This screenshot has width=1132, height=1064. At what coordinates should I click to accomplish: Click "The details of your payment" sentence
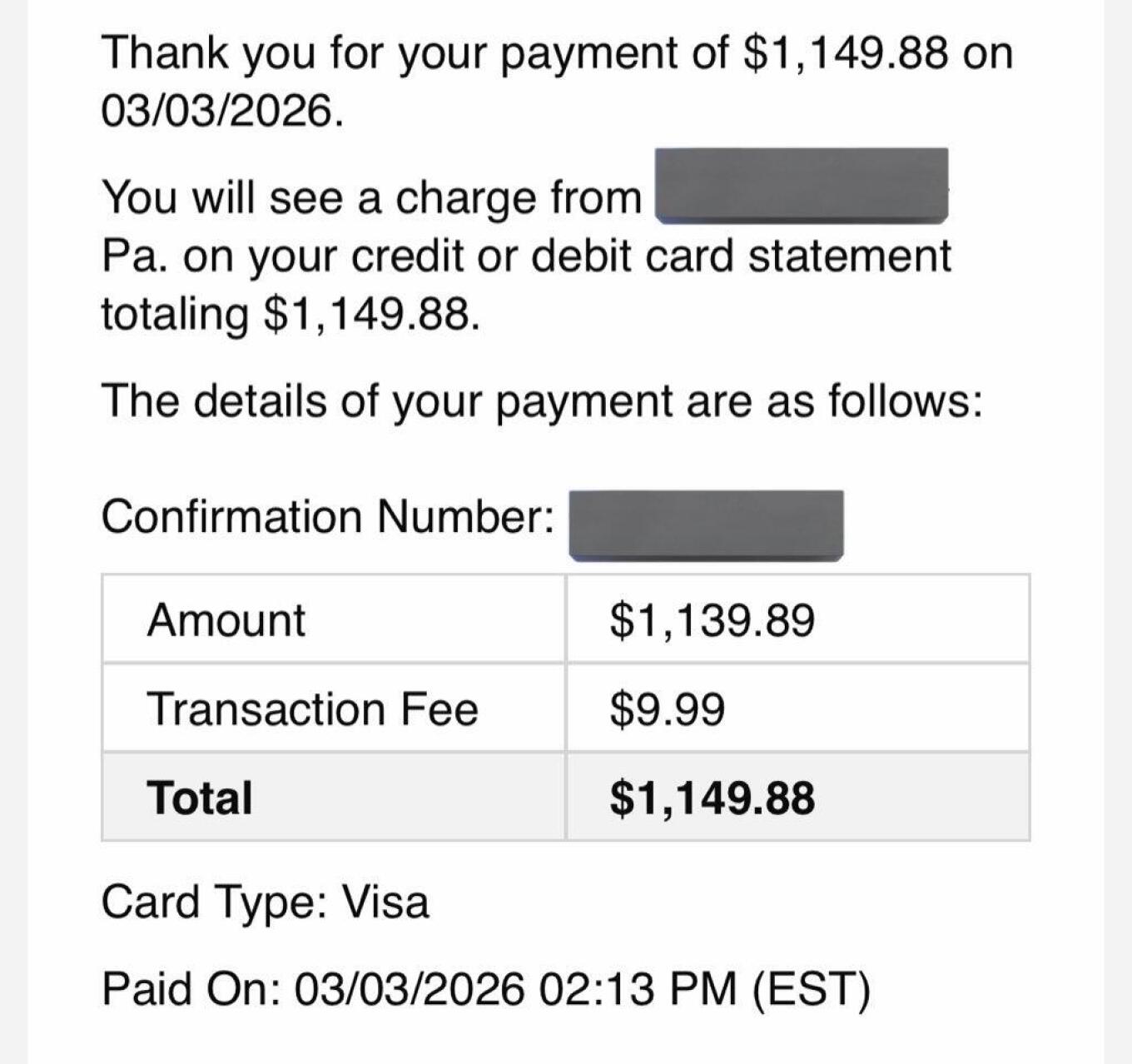(541, 401)
